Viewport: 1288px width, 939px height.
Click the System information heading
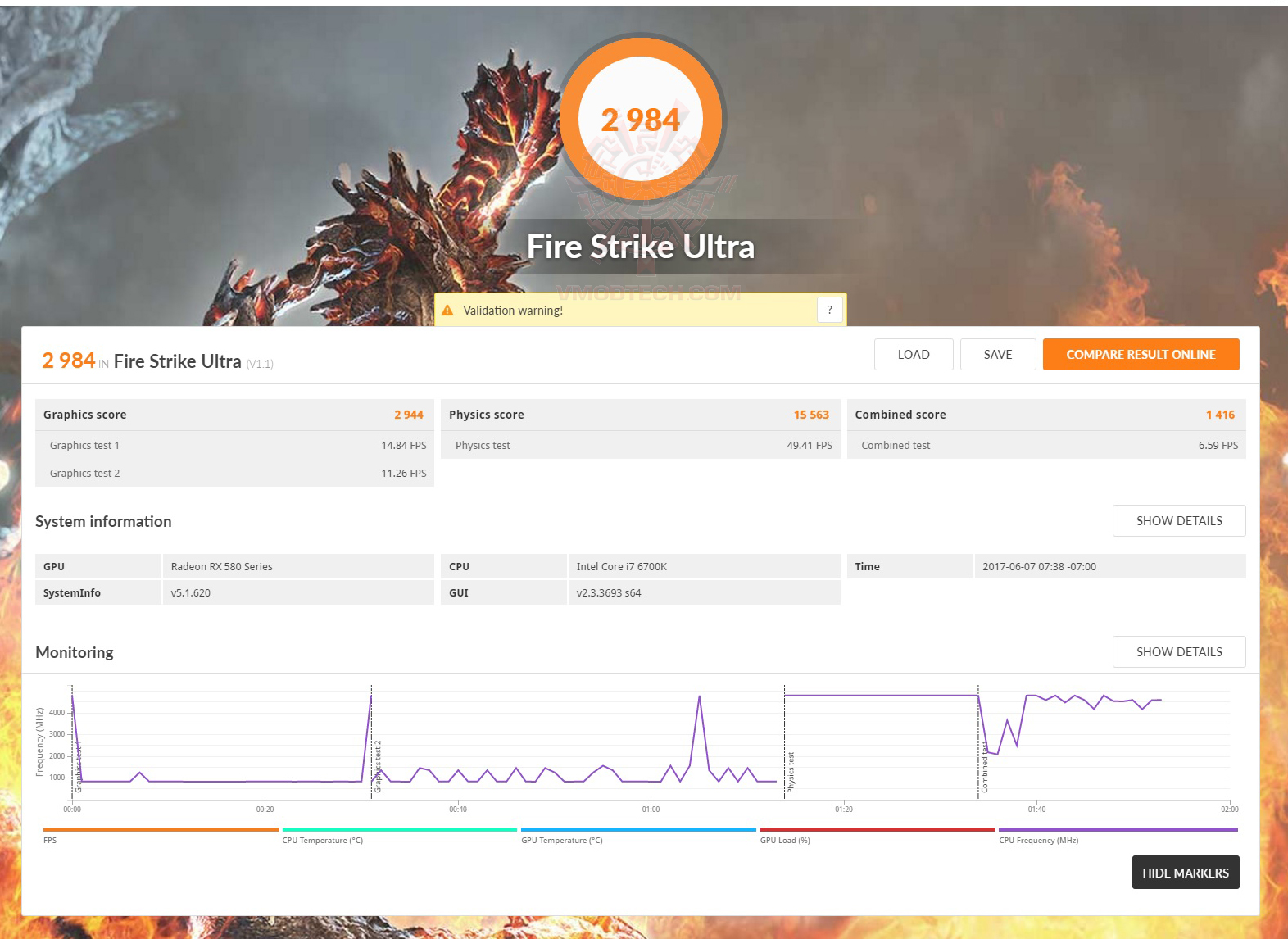tap(103, 522)
